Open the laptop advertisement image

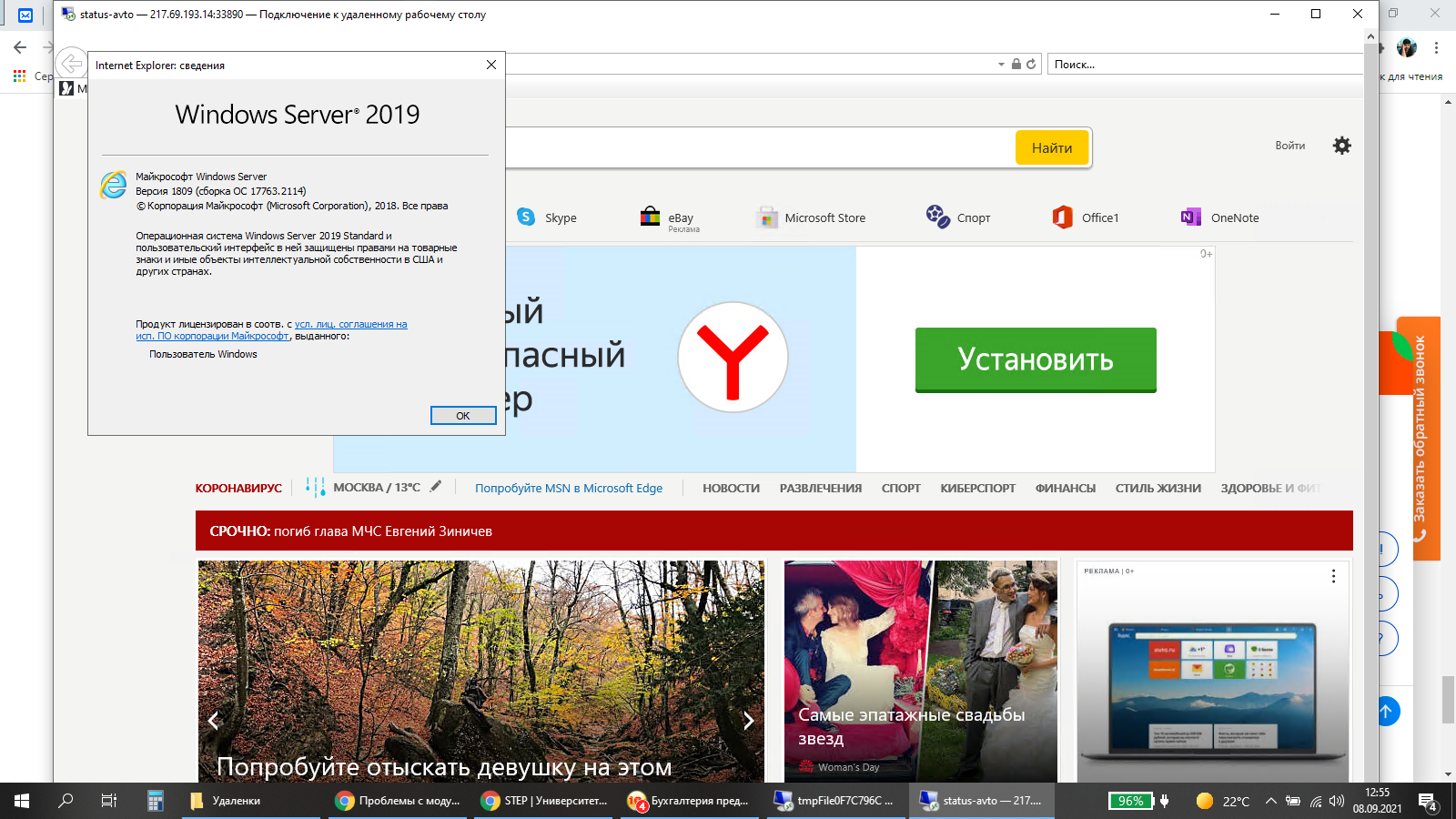coord(1211,690)
